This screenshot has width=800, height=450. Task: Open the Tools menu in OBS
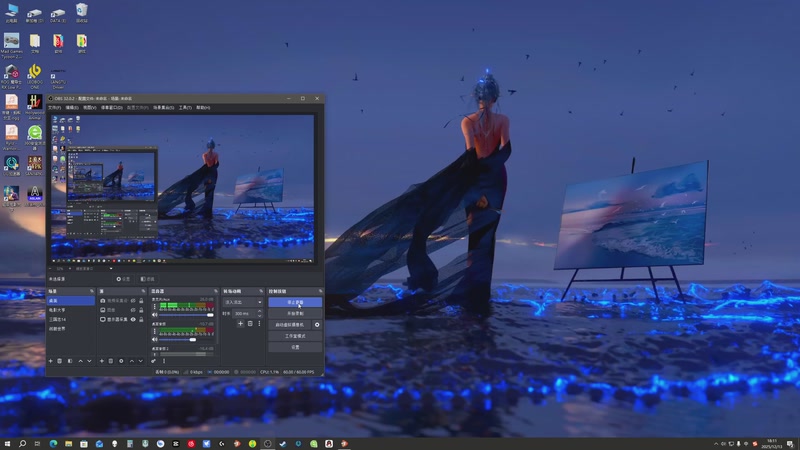coord(185,108)
